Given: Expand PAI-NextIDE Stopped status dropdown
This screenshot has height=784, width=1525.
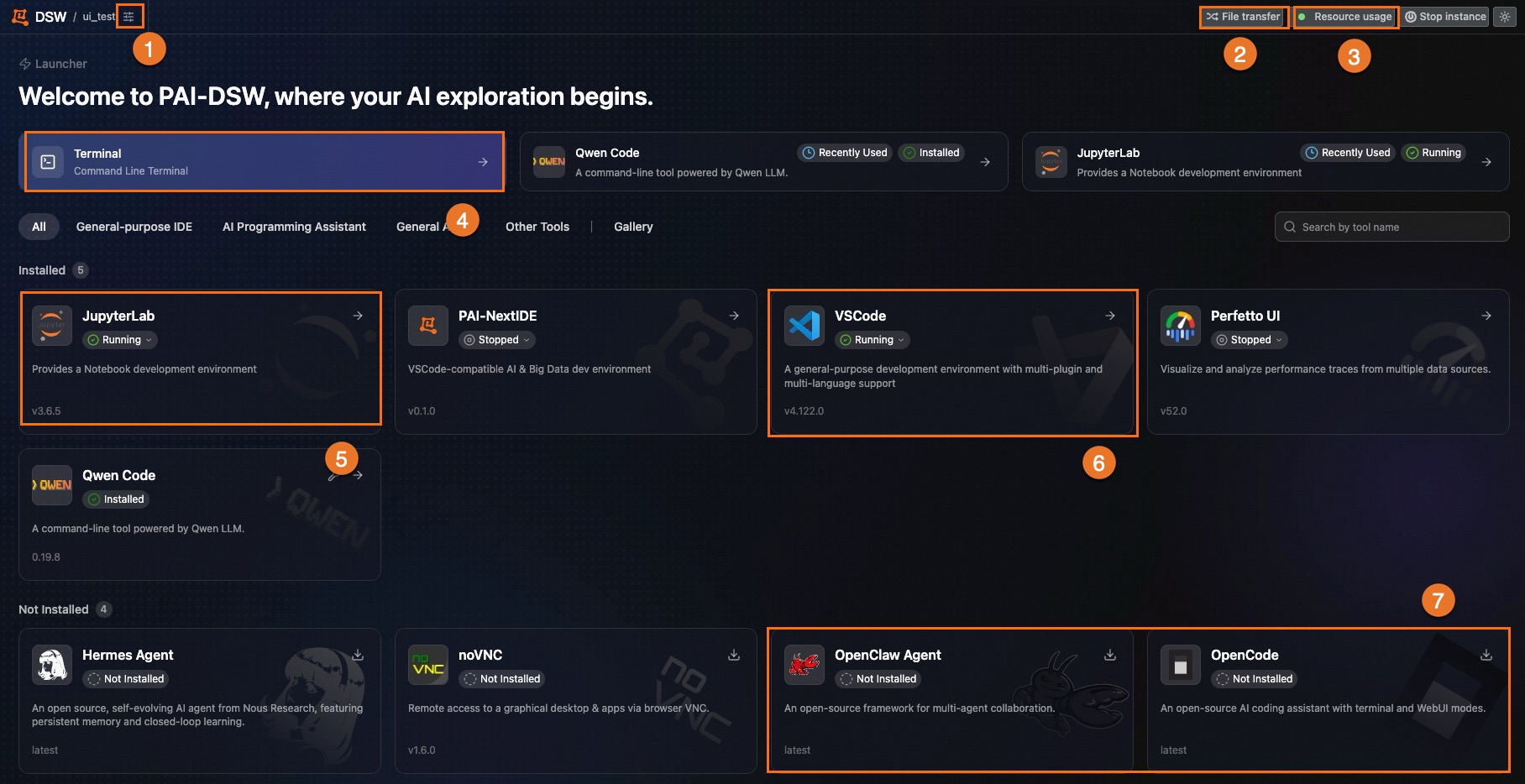Looking at the screenshot, I should (497, 340).
